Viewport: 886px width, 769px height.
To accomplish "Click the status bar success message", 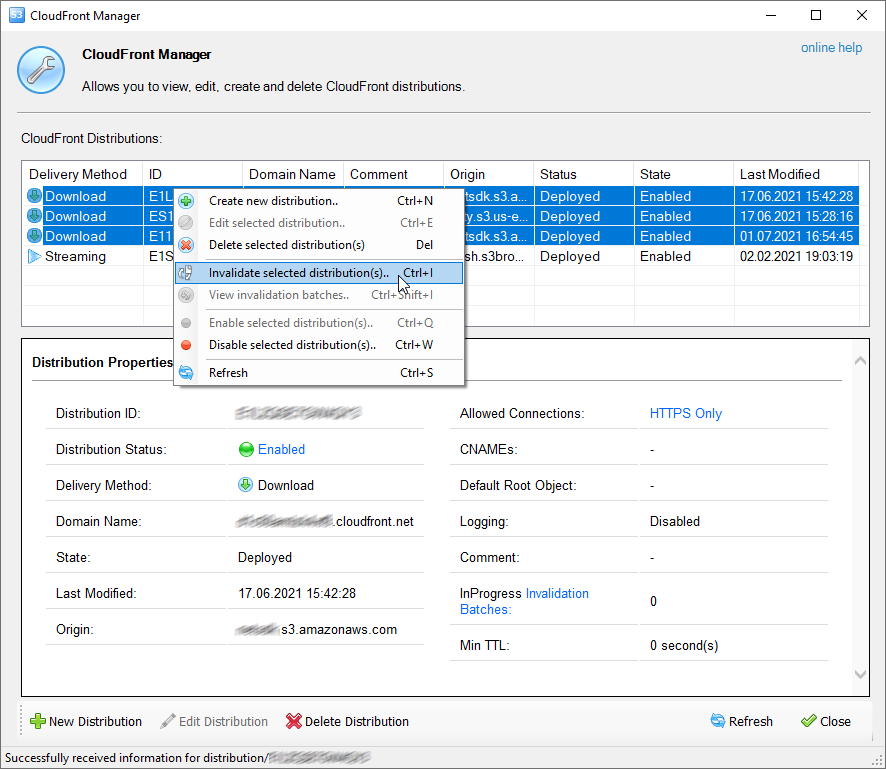I will 188,758.
